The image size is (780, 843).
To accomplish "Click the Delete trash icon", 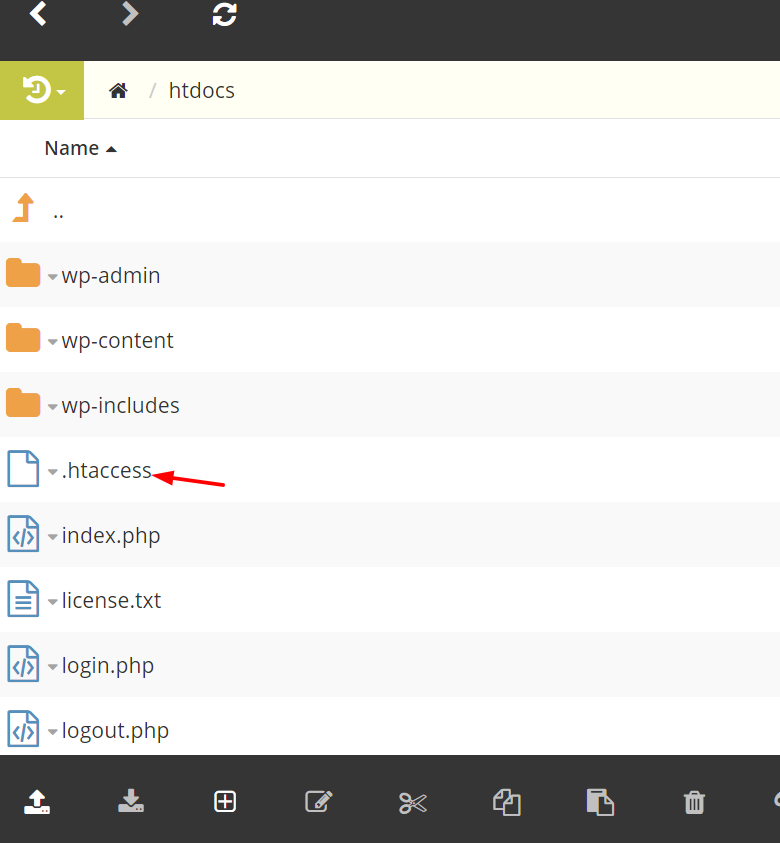I will tap(694, 803).
